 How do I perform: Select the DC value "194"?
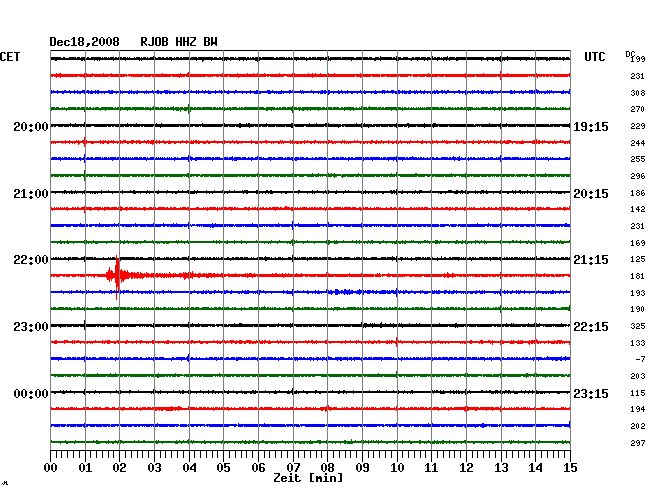point(638,409)
